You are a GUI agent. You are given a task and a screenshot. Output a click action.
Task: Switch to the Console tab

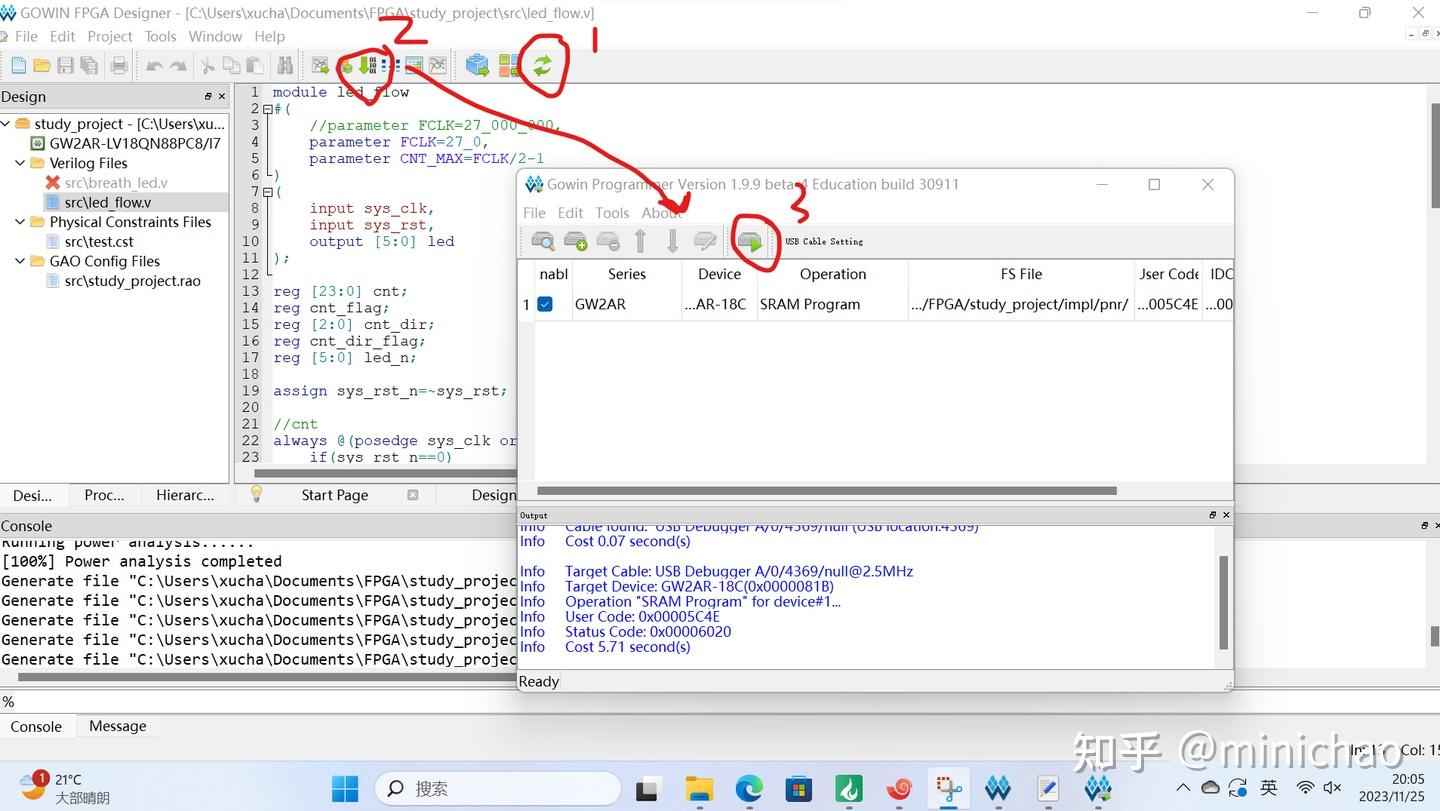point(36,726)
